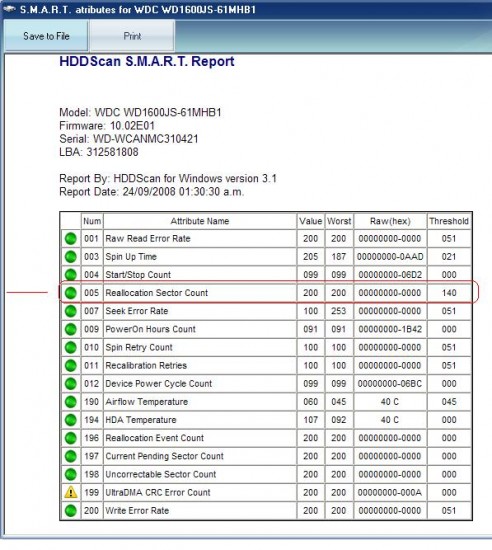Select the UltraDMA CRC Error Count attribute name

point(158,492)
